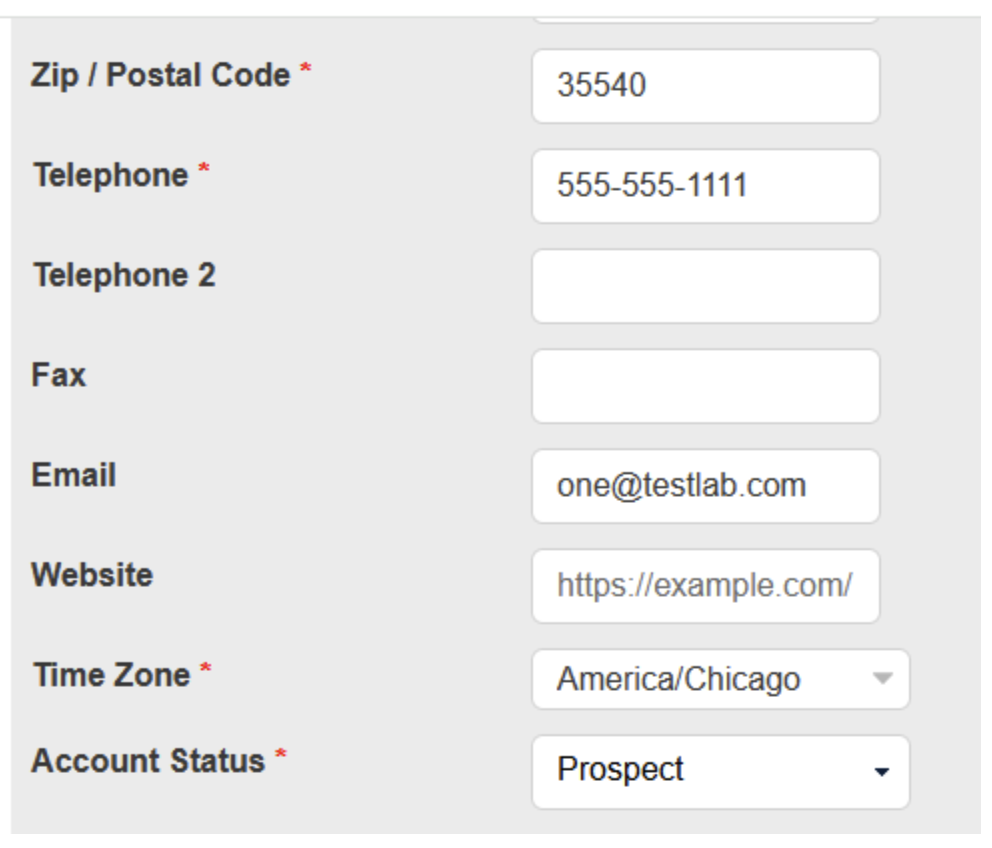Click the Zip / Postal Code field
The image size is (992, 848).
(705, 86)
